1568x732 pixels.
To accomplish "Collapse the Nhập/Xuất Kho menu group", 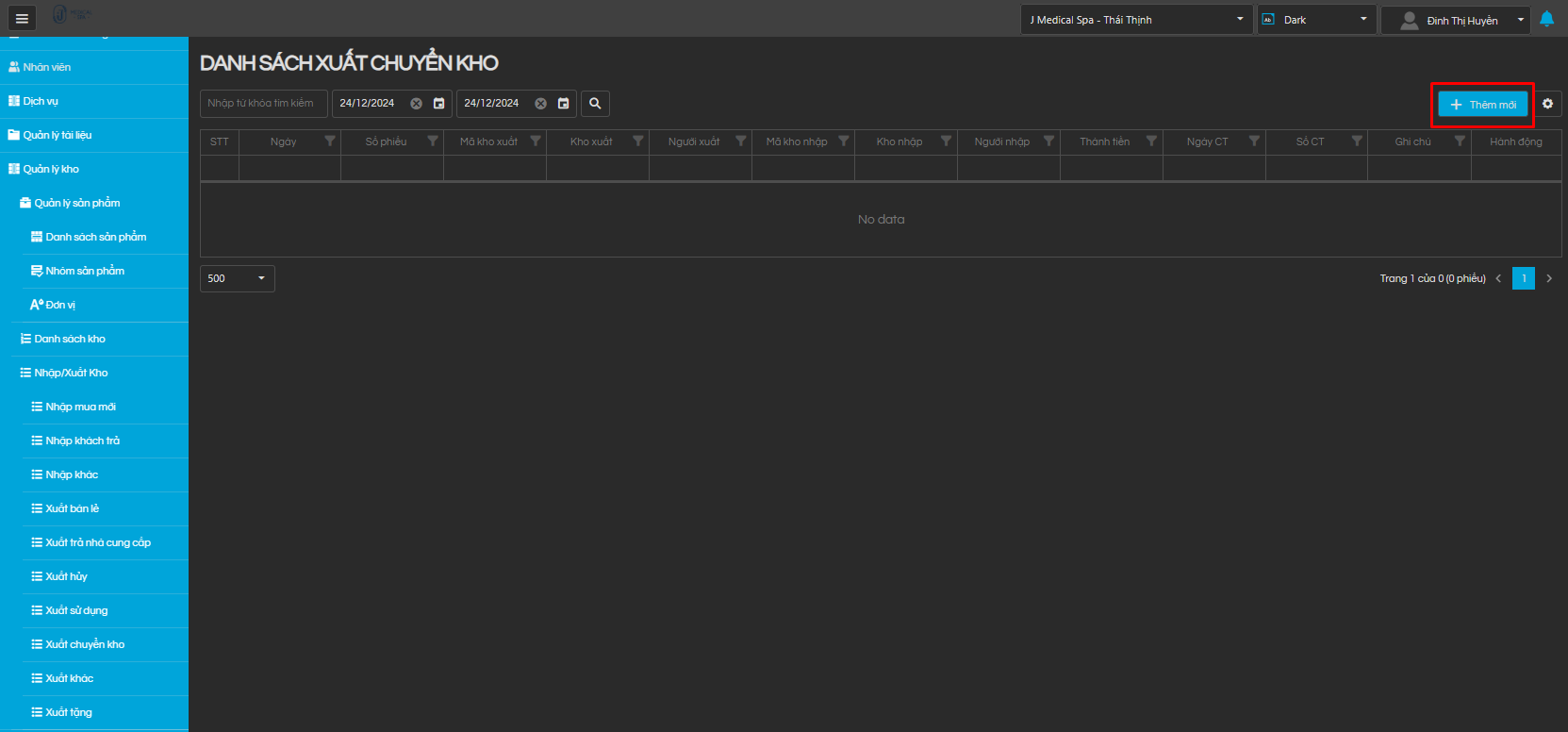I will tap(71, 373).
